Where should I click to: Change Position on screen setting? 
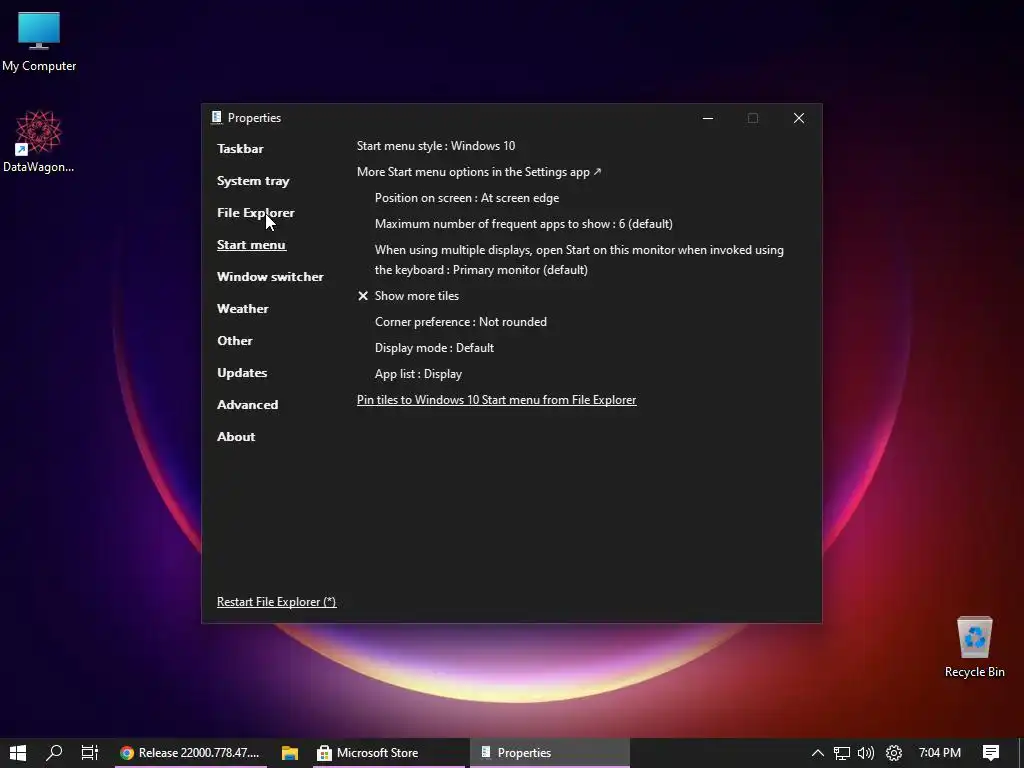467,198
